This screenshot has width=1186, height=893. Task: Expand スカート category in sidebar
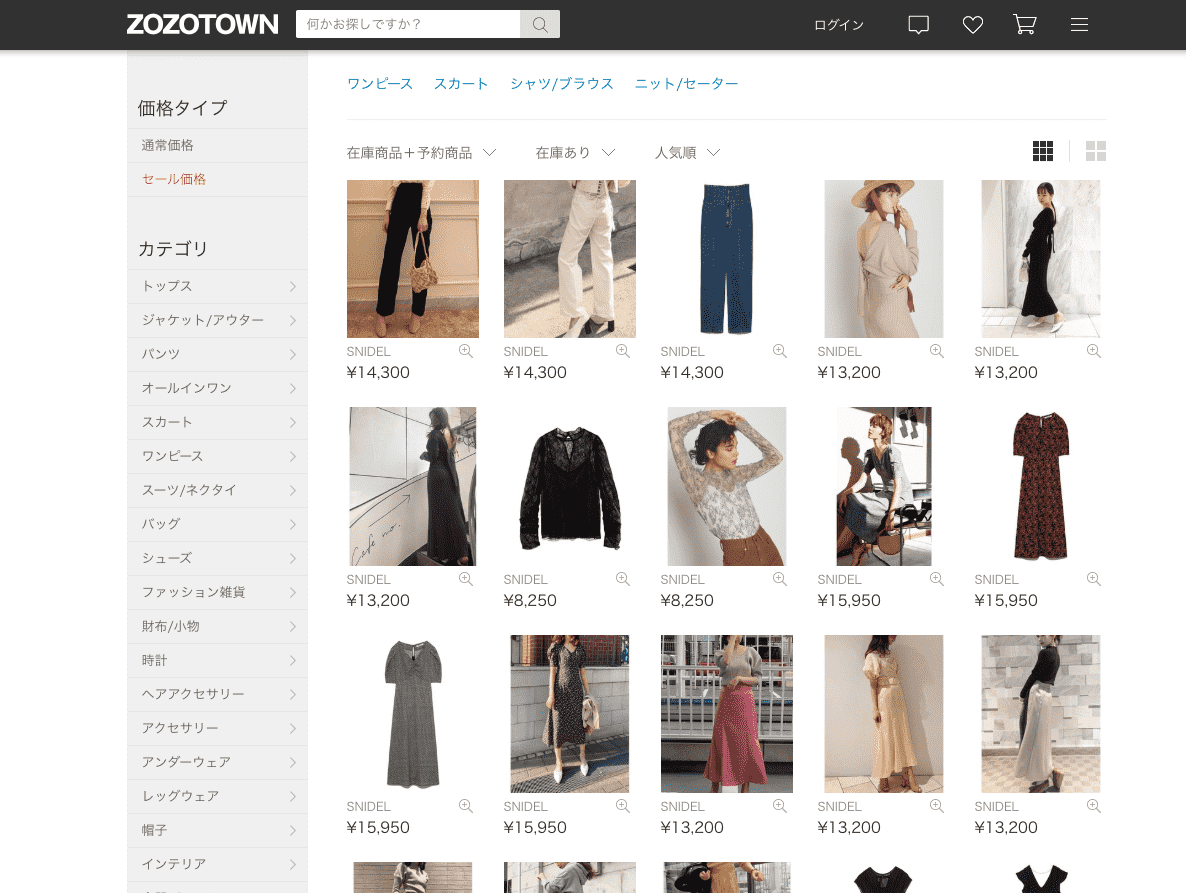click(x=218, y=423)
